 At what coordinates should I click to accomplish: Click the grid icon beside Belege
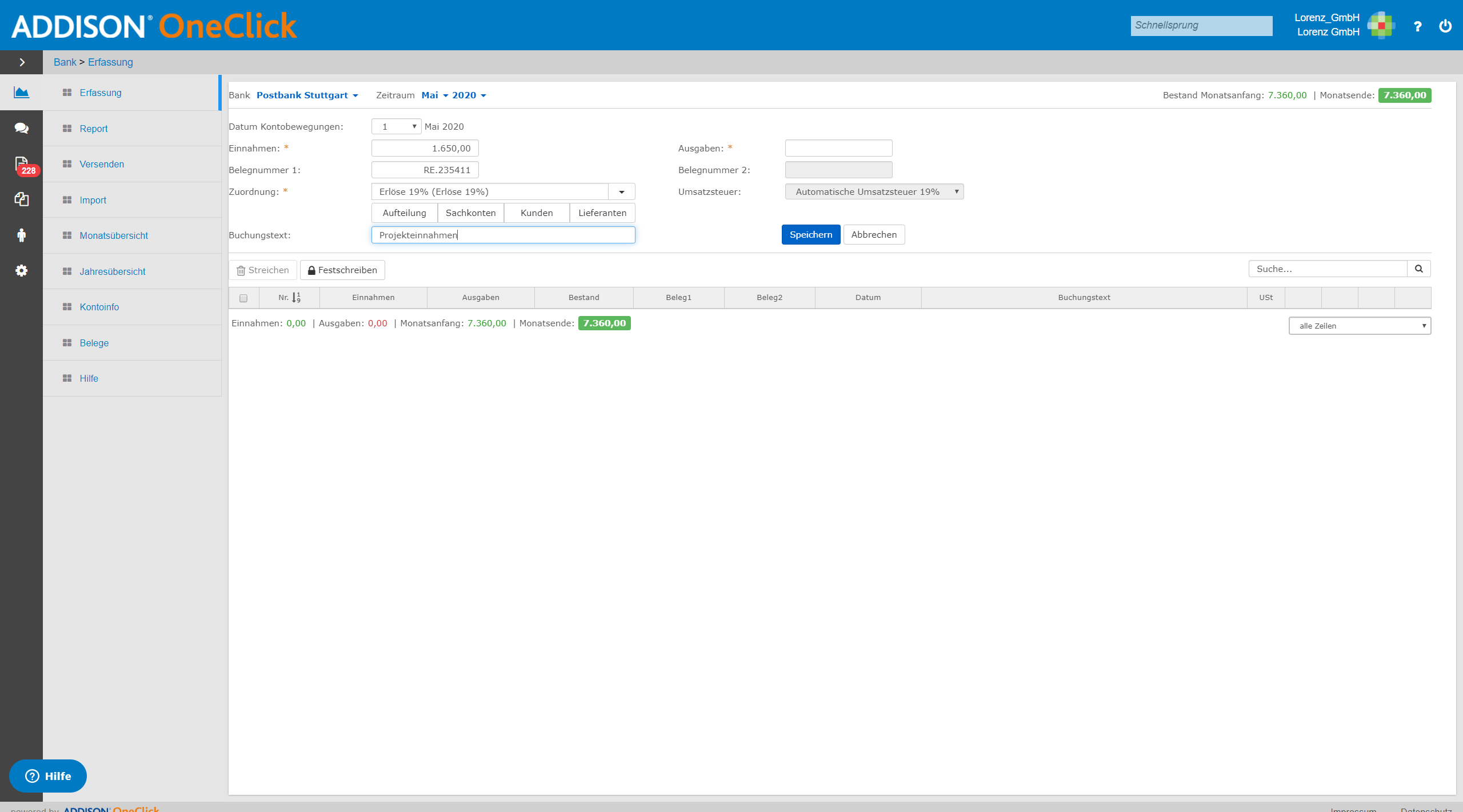click(x=67, y=343)
